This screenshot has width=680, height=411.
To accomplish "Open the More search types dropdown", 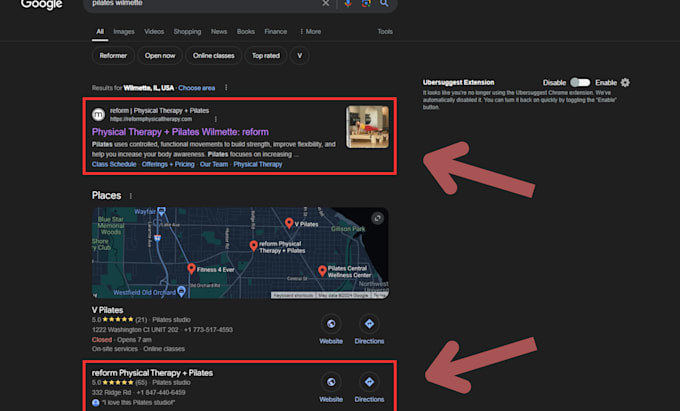I will [311, 32].
